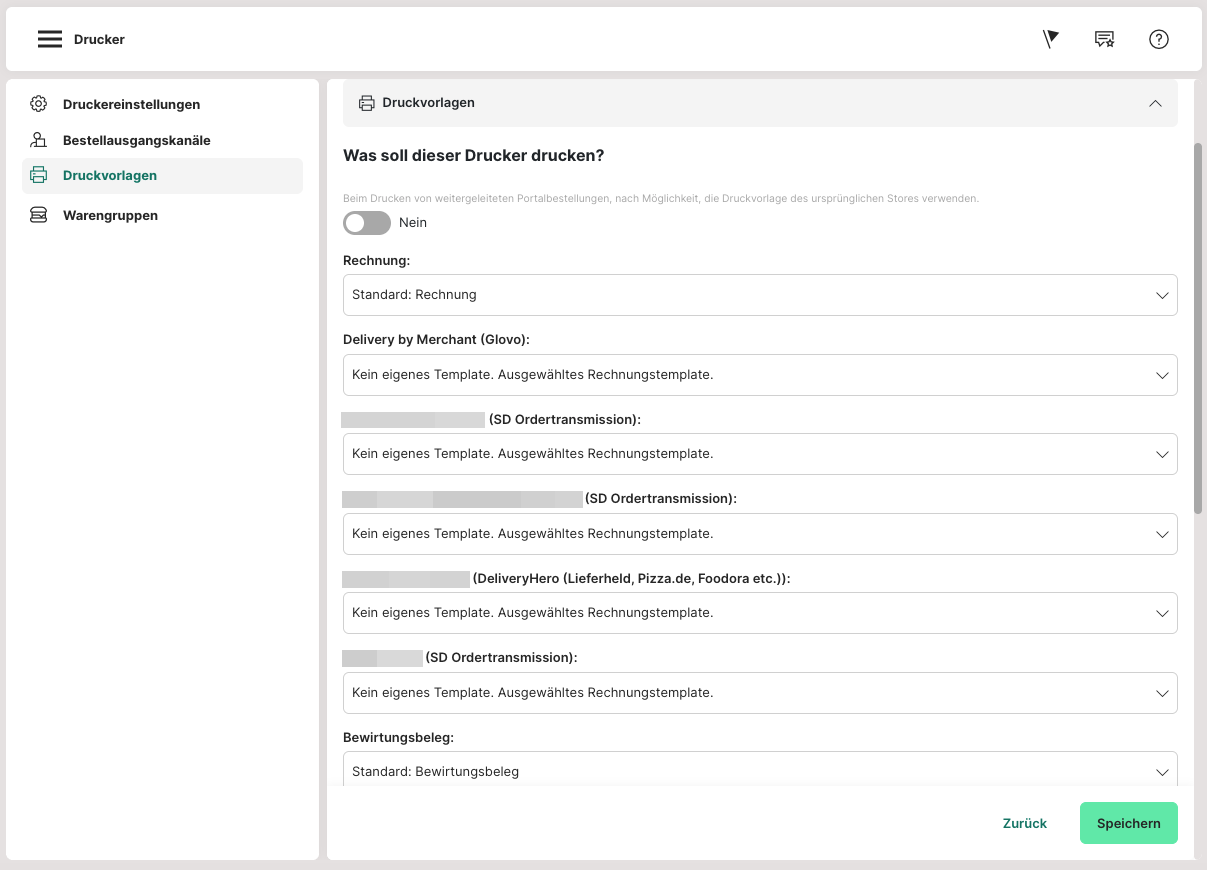Click the Speichern button
This screenshot has height=870, width=1207.
pos(1128,823)
